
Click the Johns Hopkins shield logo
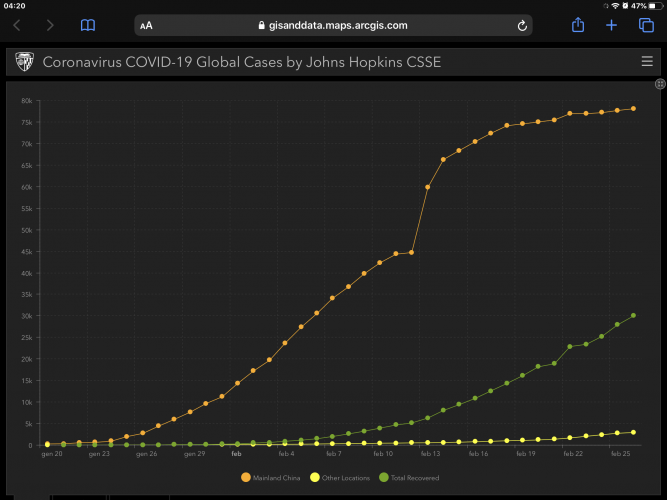22,63
